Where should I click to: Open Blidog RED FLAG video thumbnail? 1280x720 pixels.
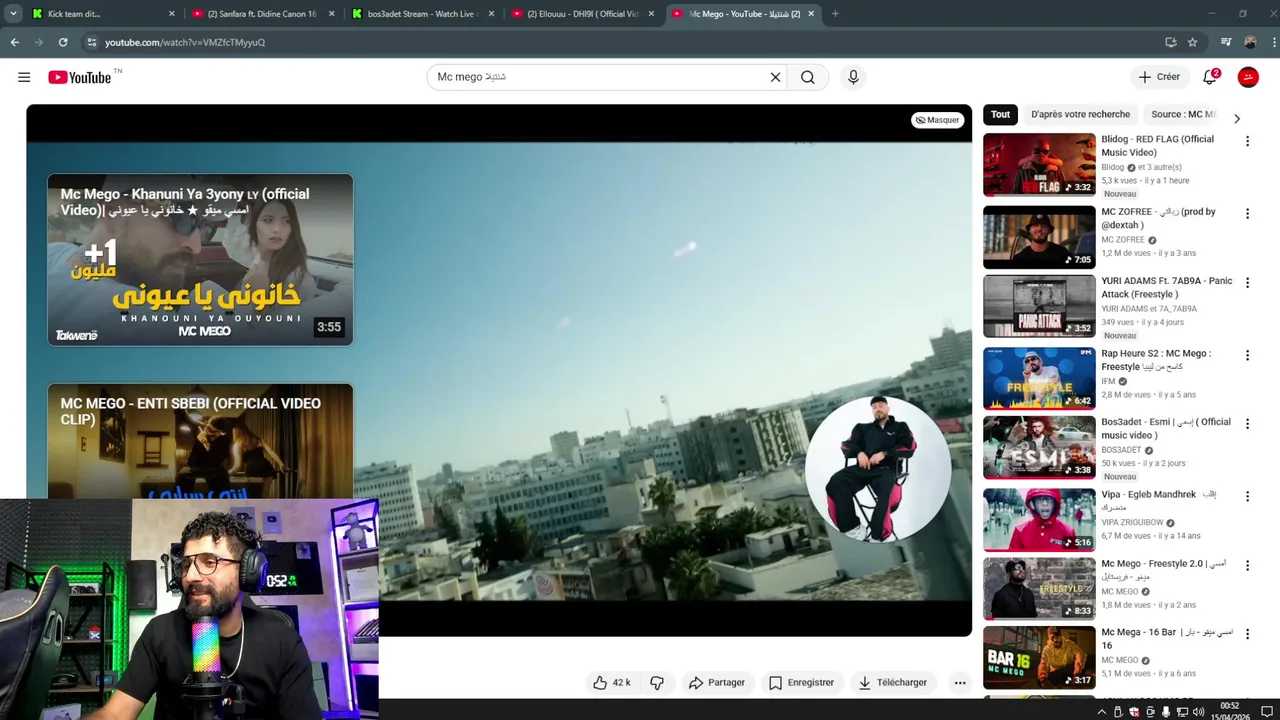click(x=1039, y=165)
